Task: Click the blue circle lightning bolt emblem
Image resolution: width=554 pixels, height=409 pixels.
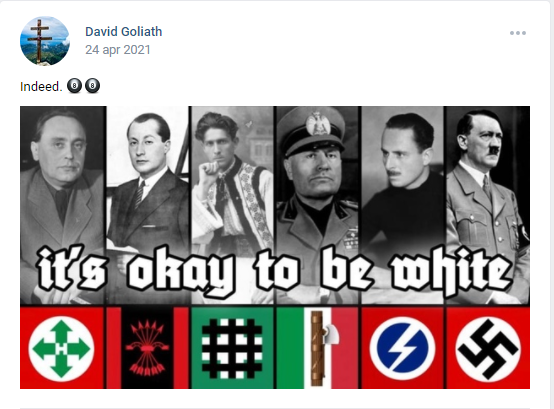Action: click(402, 348)
